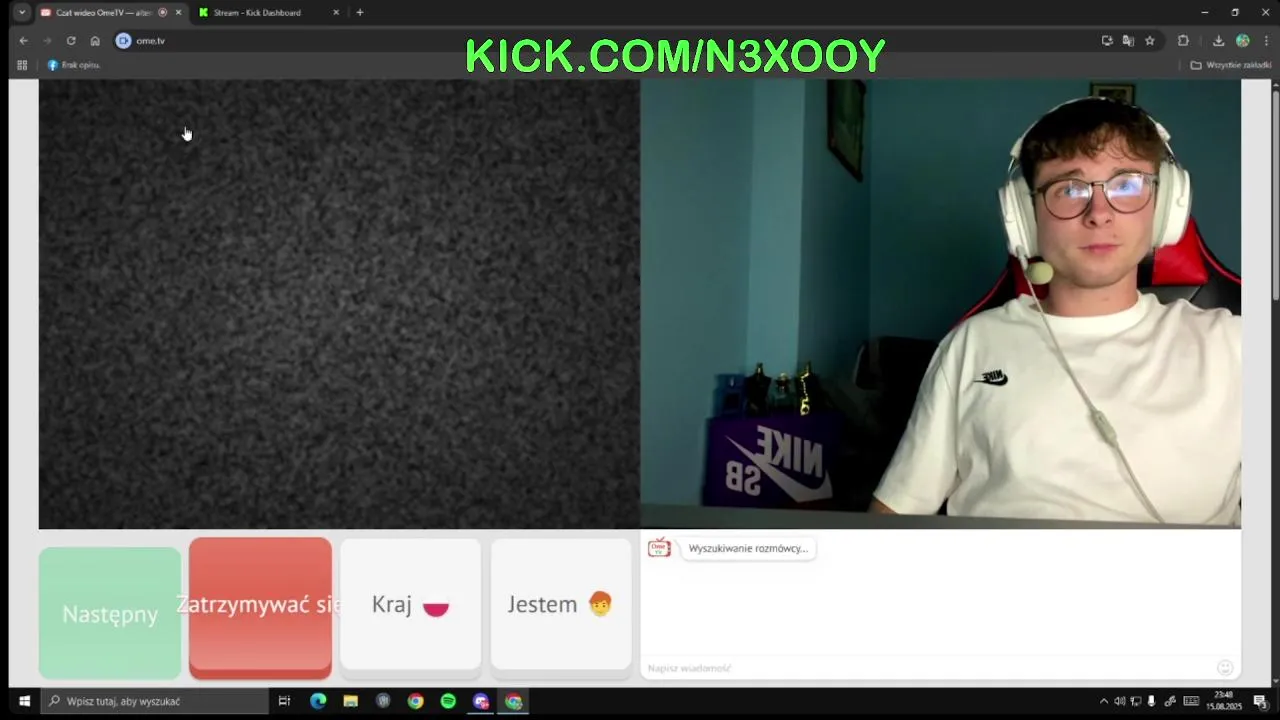Open the tab search dropdown

(22, 12)
